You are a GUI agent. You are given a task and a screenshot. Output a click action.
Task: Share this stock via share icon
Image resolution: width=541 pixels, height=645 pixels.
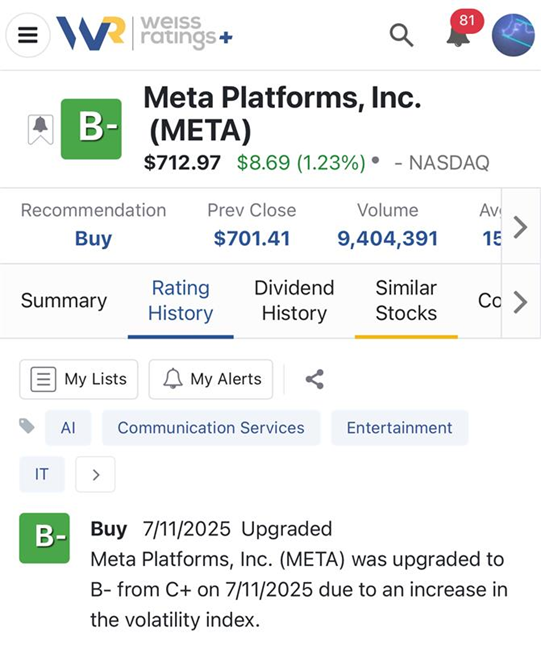(315, 379)
